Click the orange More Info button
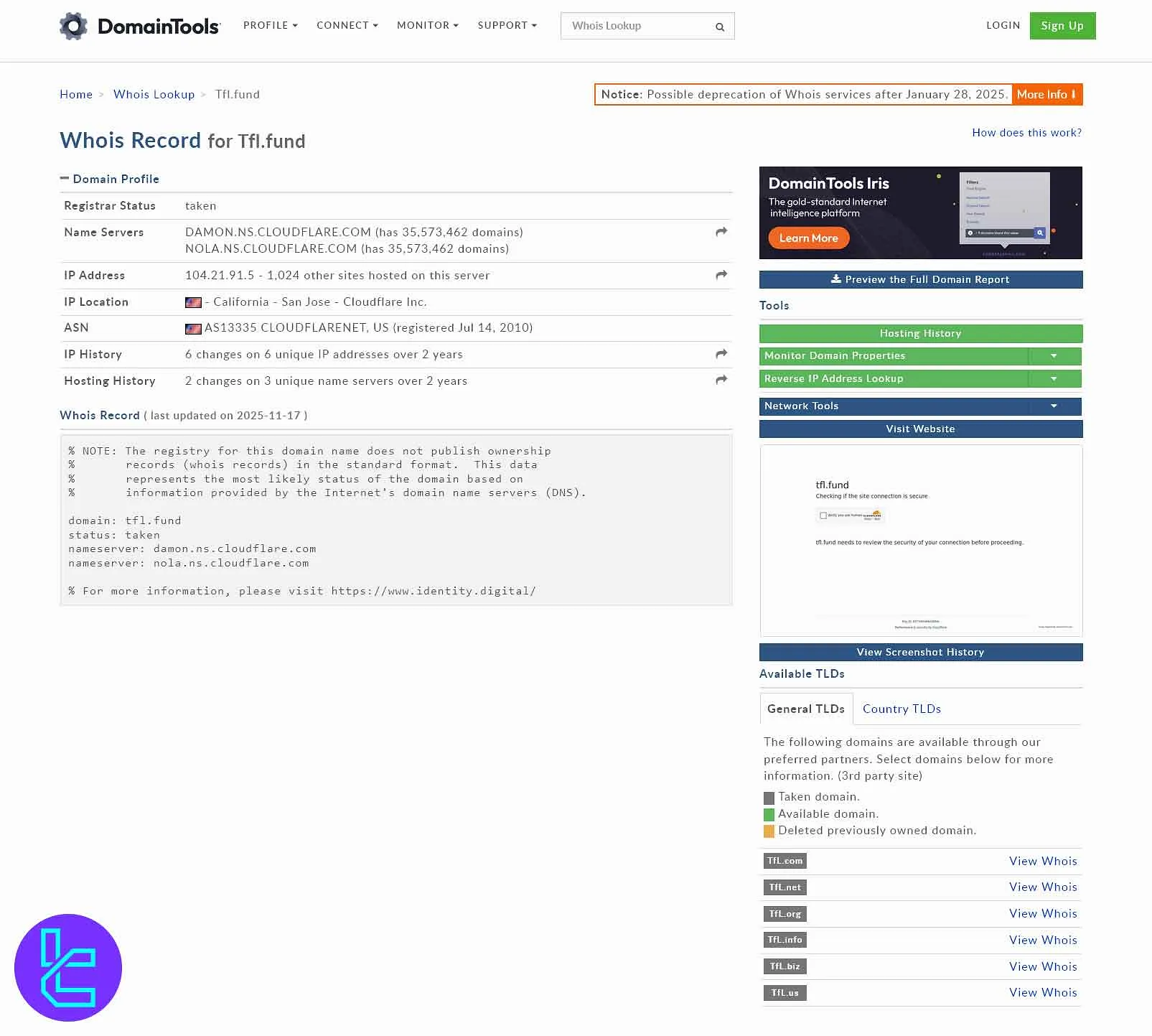Screen dimensions: 1152x1036 click(x=1046, y=95)
